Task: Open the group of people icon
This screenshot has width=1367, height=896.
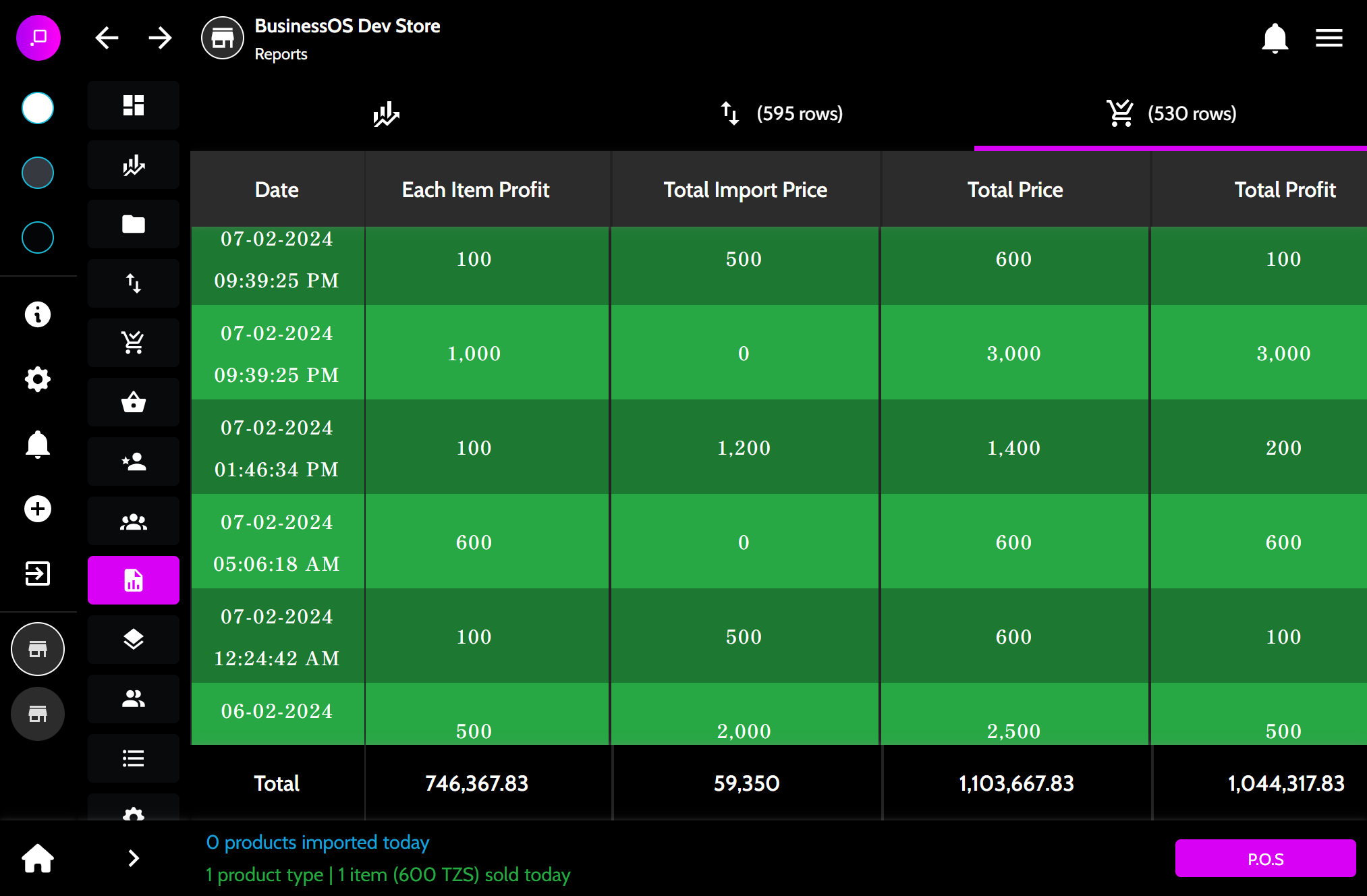Action: click(x=134, y=521)
